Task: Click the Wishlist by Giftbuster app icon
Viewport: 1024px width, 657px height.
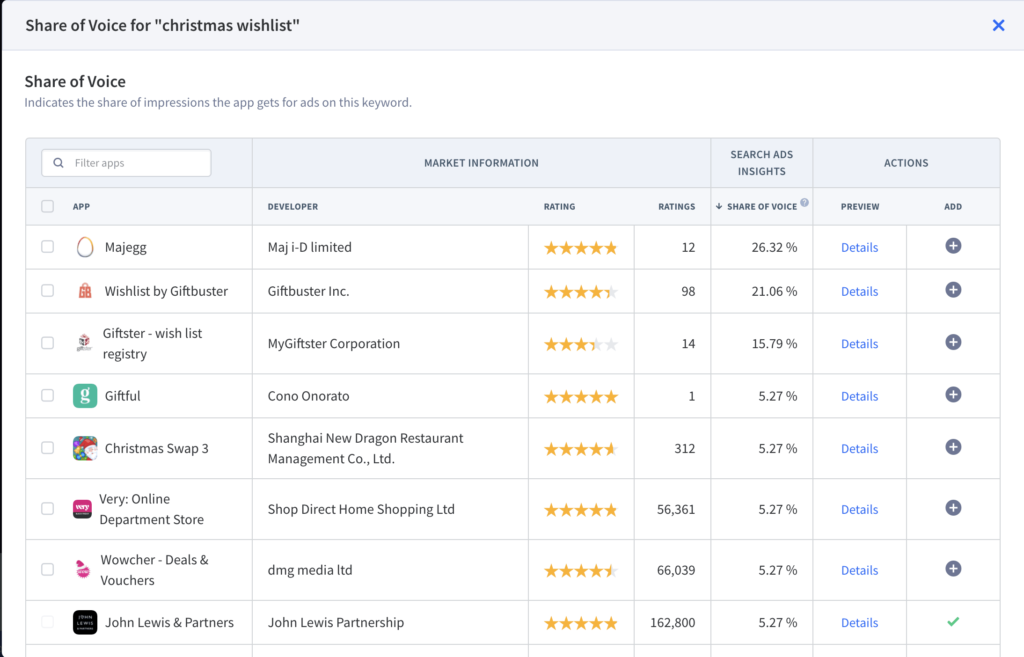Action: [x=85, y=291]
